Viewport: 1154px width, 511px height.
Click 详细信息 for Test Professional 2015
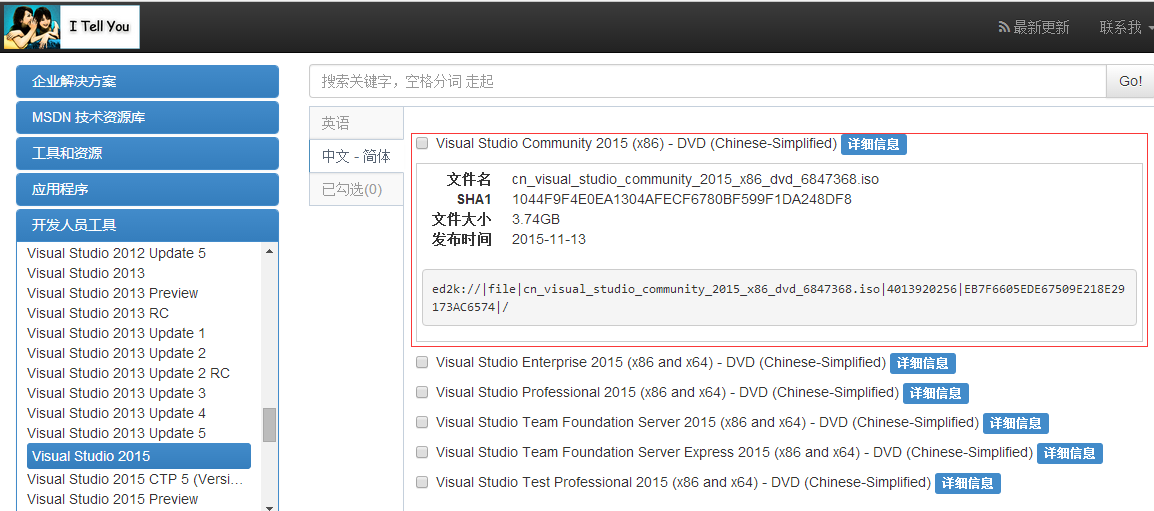coord(968,483)
